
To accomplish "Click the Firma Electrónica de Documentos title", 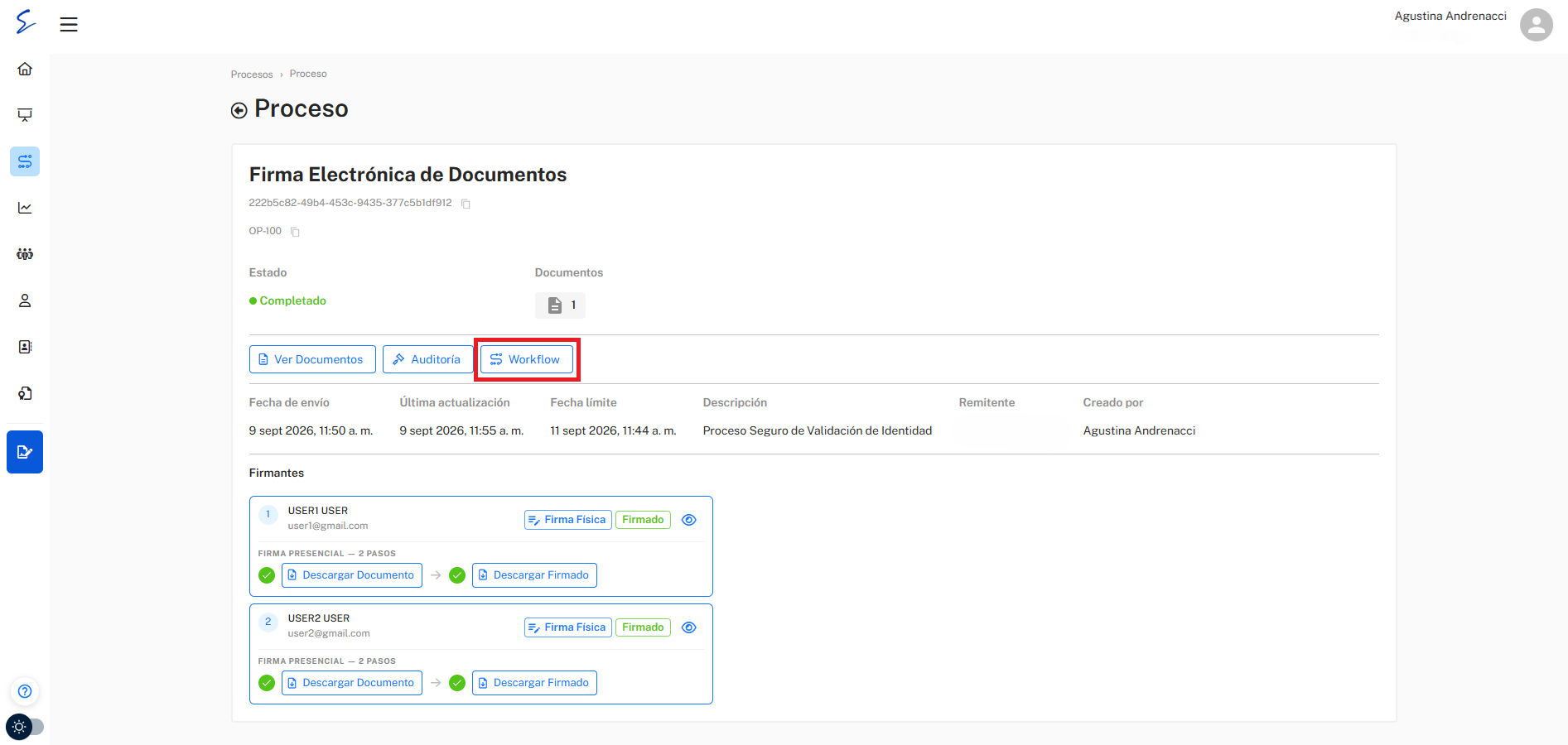I will 408,175.
